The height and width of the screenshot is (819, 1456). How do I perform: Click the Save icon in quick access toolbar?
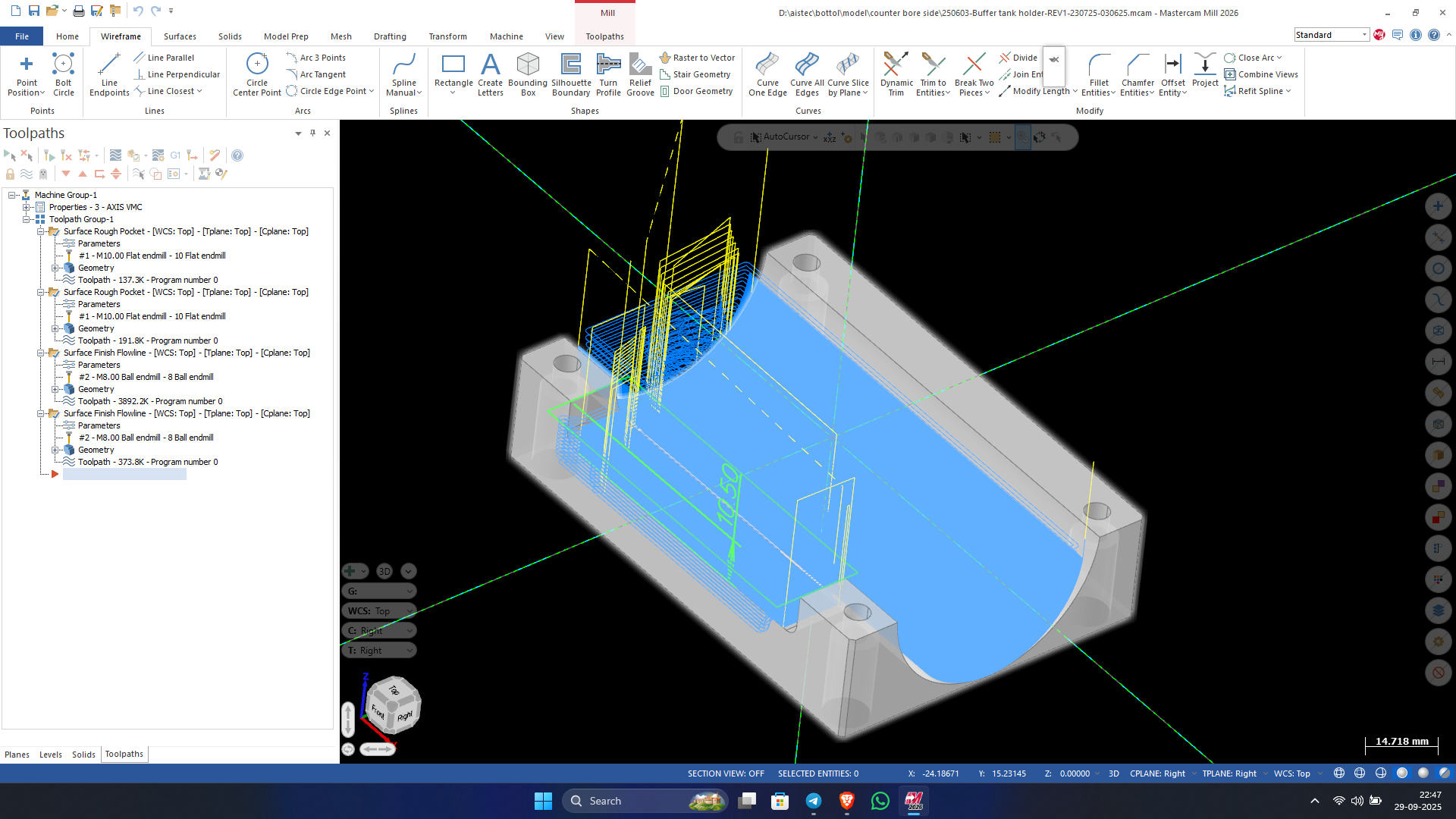click(x=34, y=11)
